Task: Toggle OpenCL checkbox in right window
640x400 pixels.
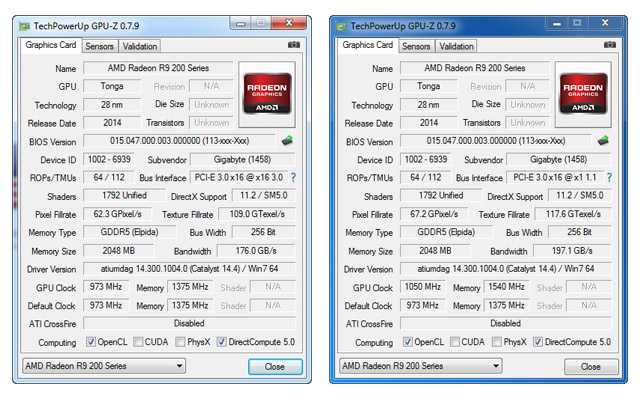Action: 407,342
